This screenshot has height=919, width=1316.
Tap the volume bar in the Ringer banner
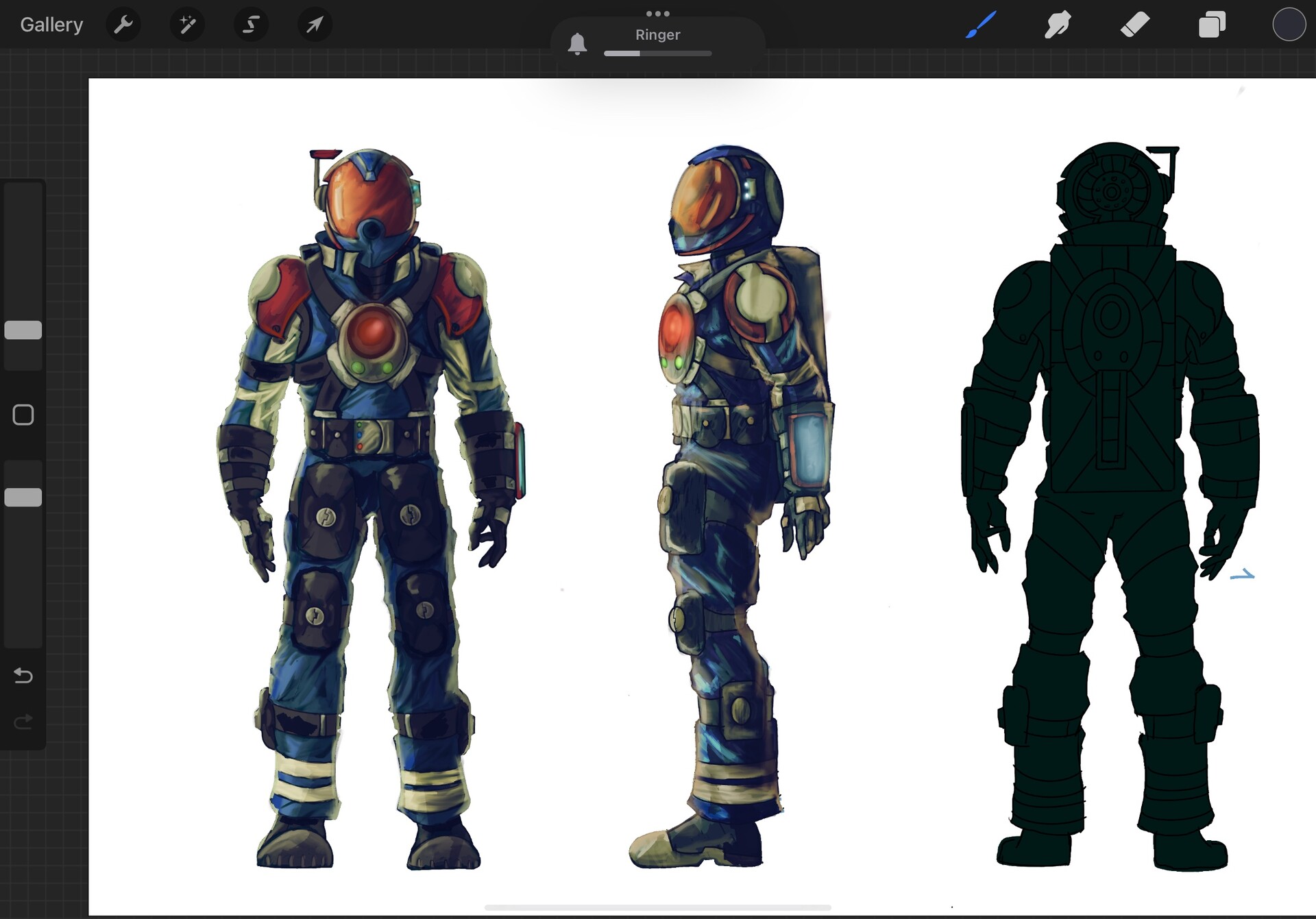point(657,53)
